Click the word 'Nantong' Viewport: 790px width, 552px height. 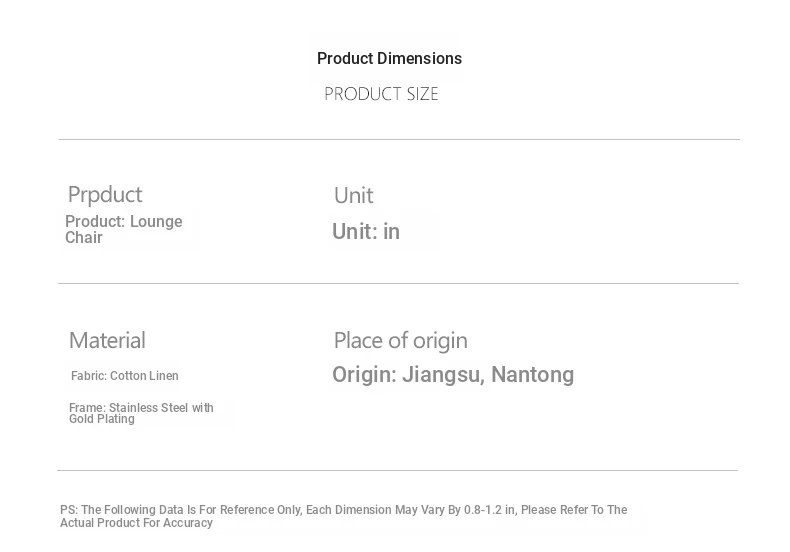532,375
